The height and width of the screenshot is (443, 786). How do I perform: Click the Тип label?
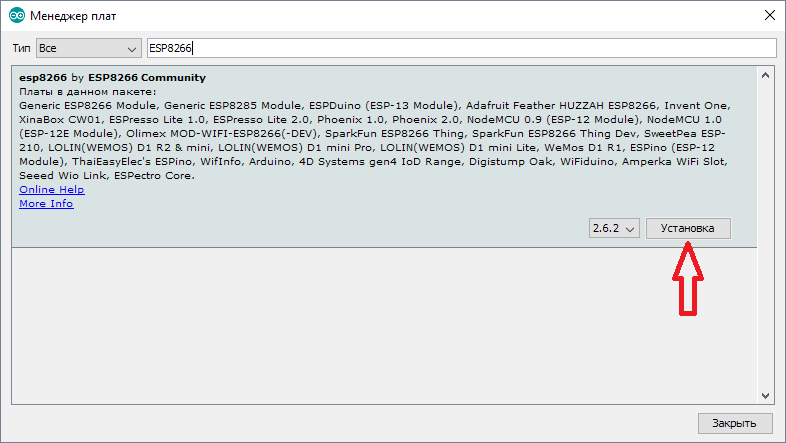[22, 48]
